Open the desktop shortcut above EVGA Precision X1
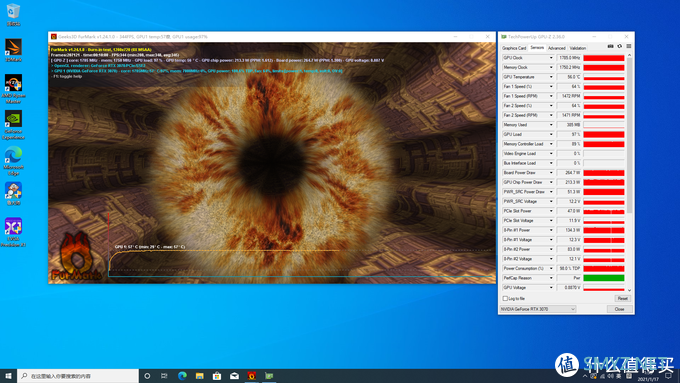The width and height of the screenshot is (680, 383). (13, 193)
